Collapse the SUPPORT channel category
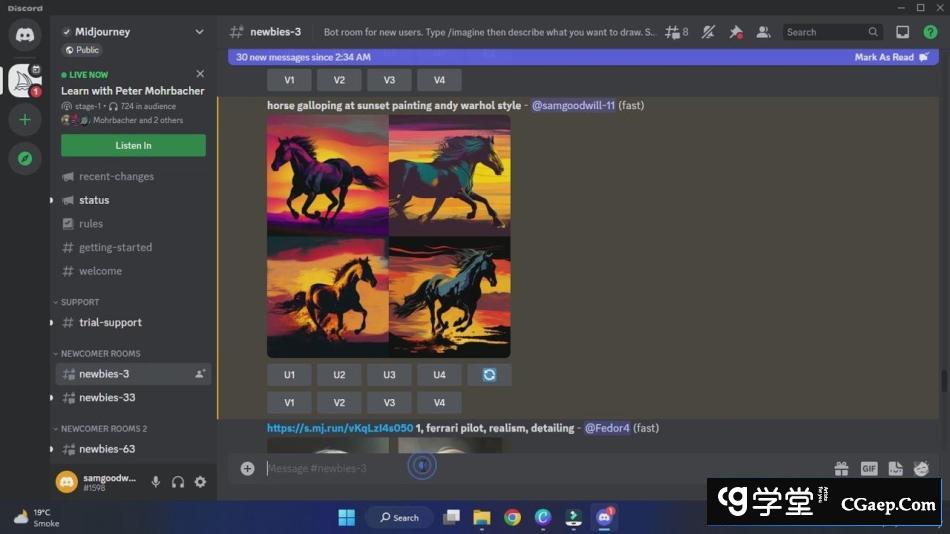Viewport: 950px width, 534px height. pyautogui.click(x=80, y=302)
